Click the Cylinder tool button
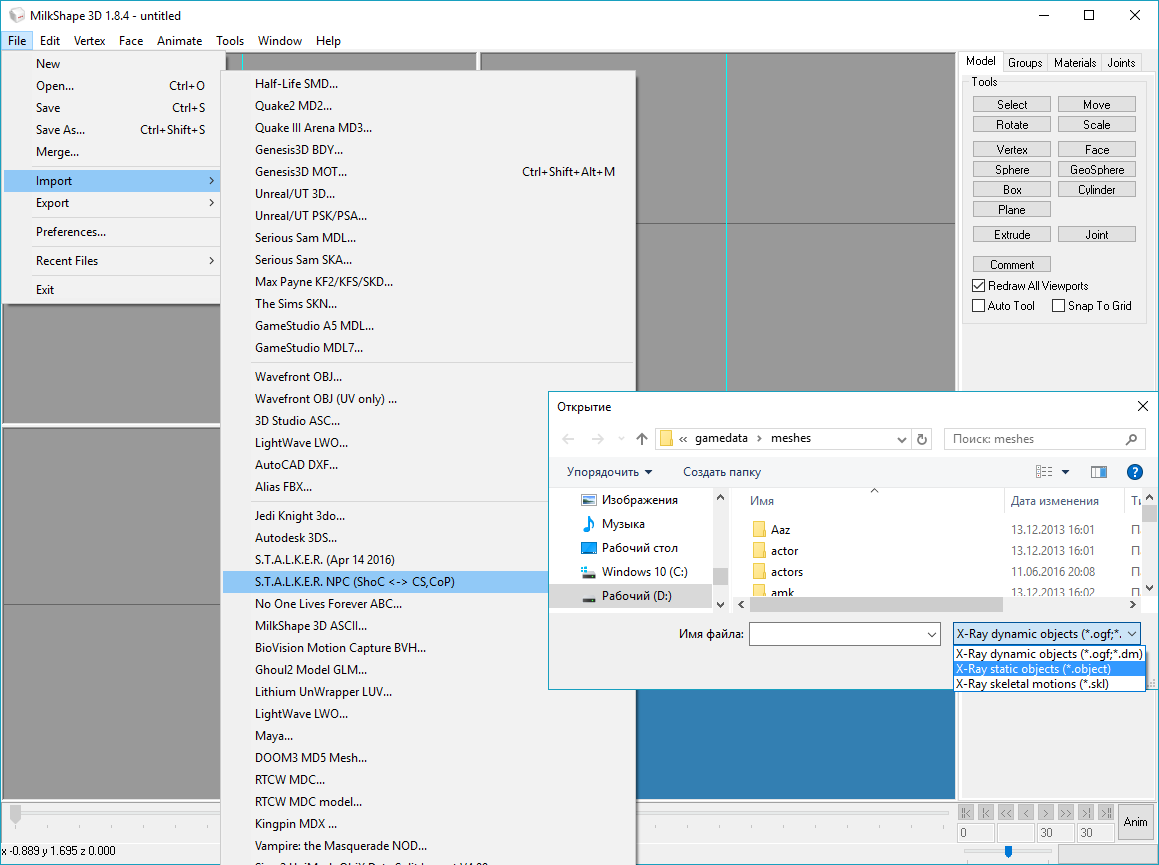The width and height of the screenshot is (1159, 865). [x=1097, y=190]
